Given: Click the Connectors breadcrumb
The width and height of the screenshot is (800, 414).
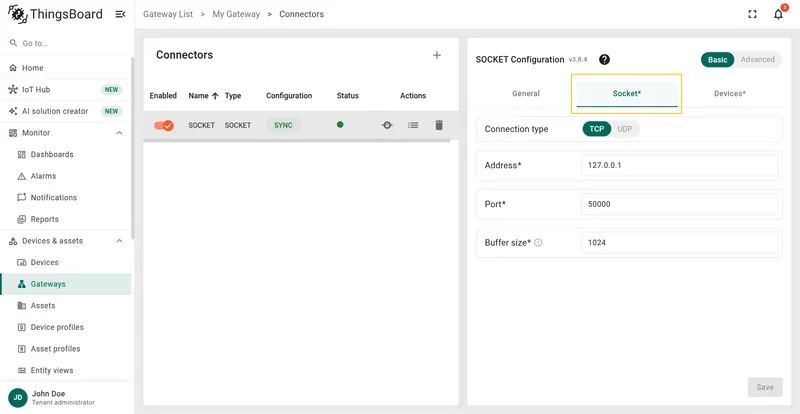Looking at the screenshot, I should click(x=302, y=14).
